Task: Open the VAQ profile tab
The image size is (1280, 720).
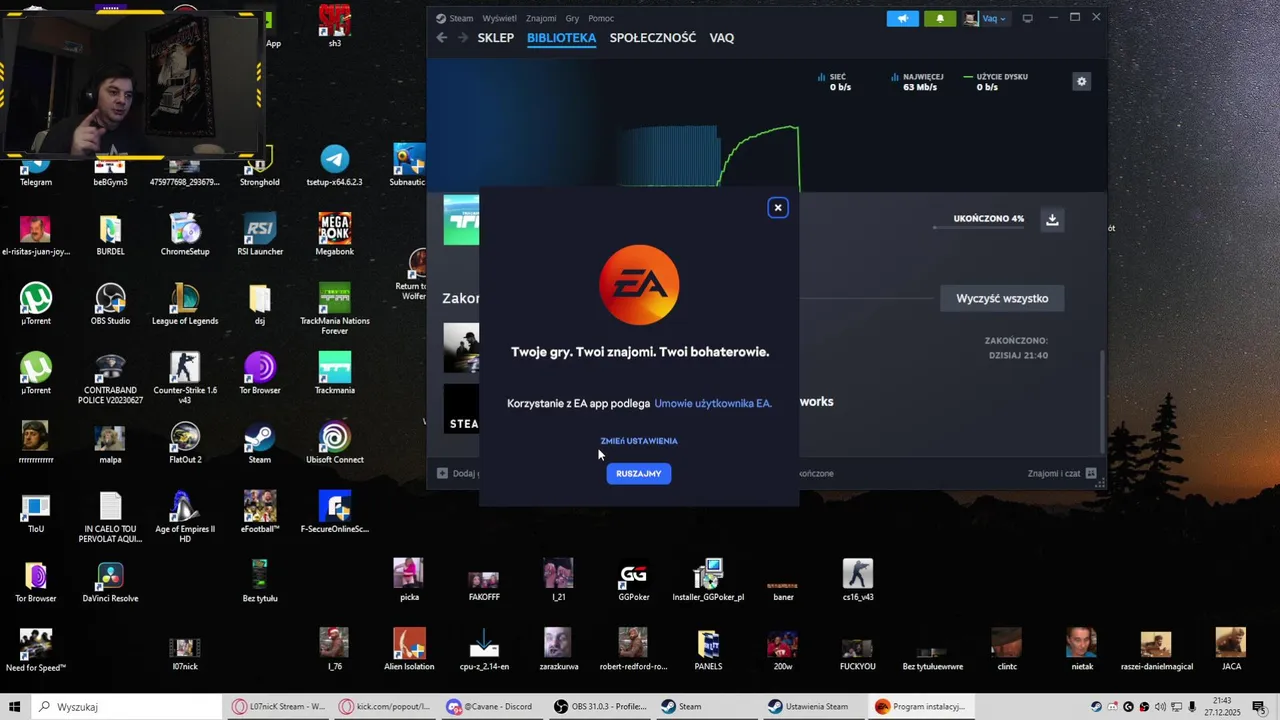Action: coord(721,38)
